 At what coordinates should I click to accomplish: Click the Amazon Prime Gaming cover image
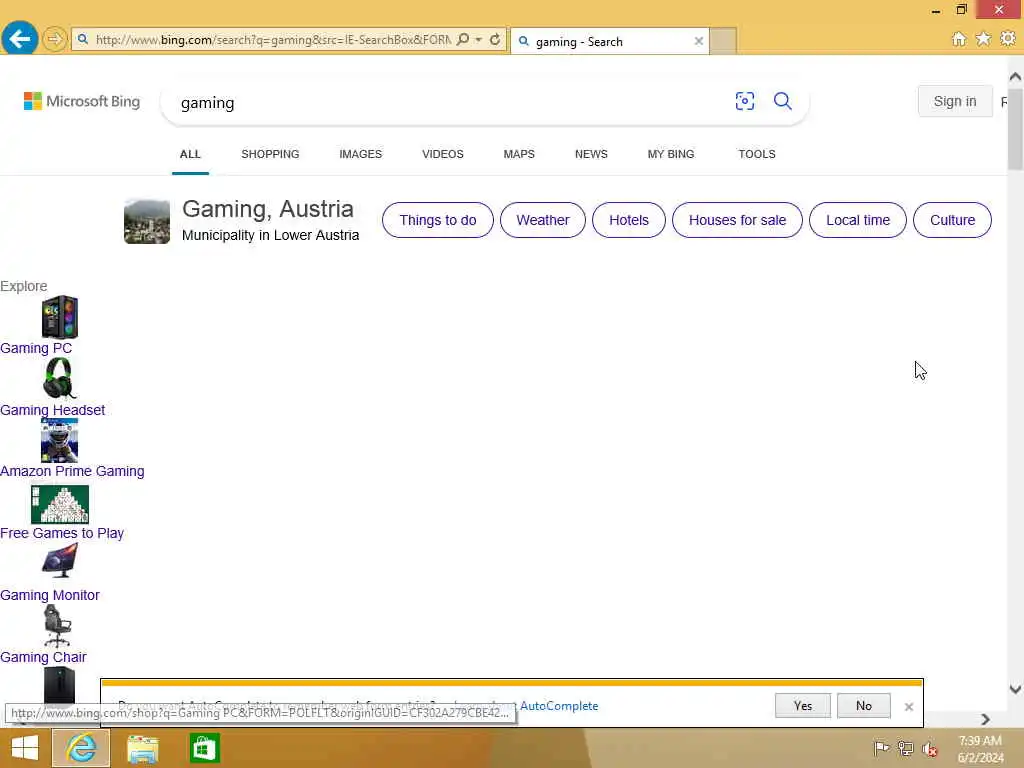pos(59,440)
